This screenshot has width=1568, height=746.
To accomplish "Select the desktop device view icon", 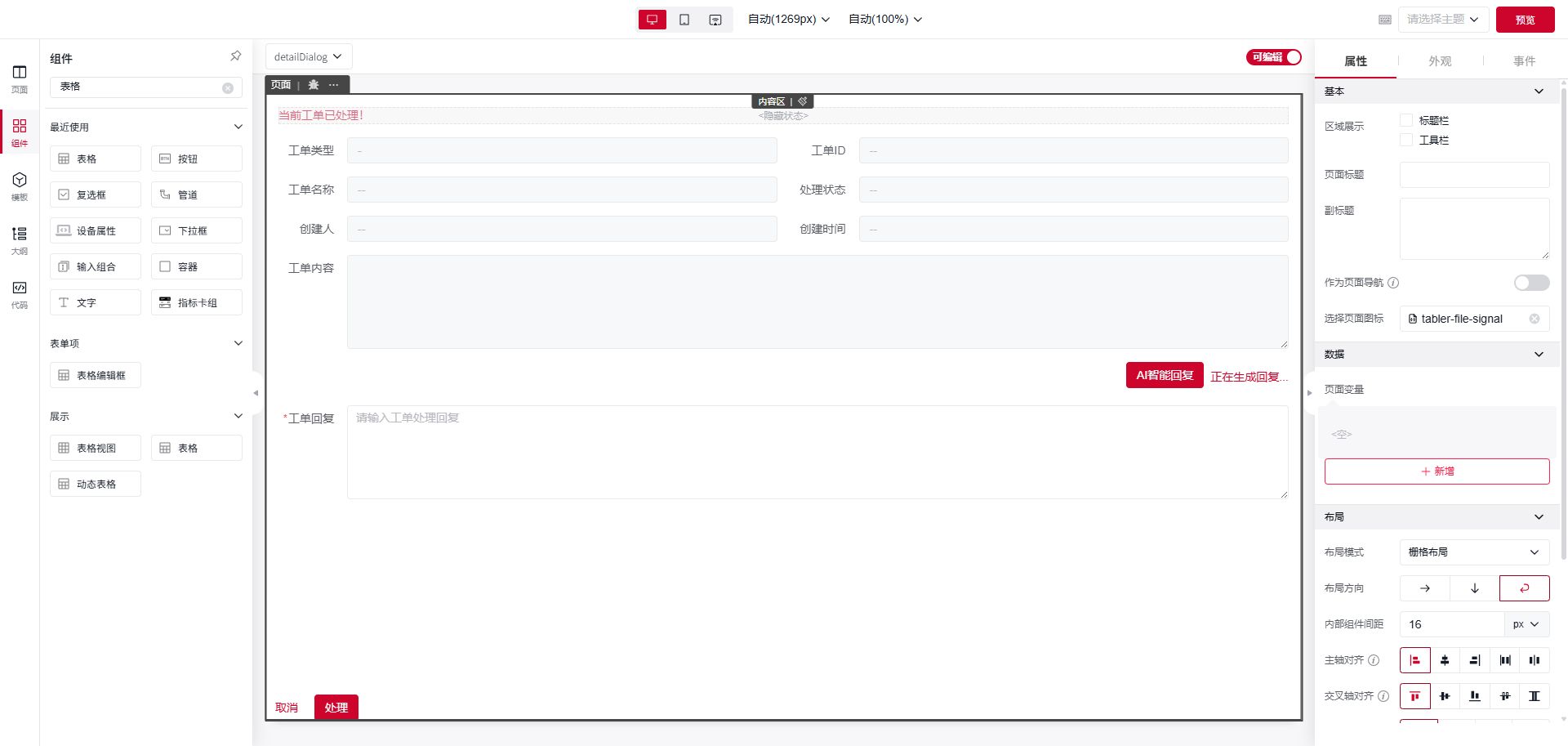I will point(652,20).
